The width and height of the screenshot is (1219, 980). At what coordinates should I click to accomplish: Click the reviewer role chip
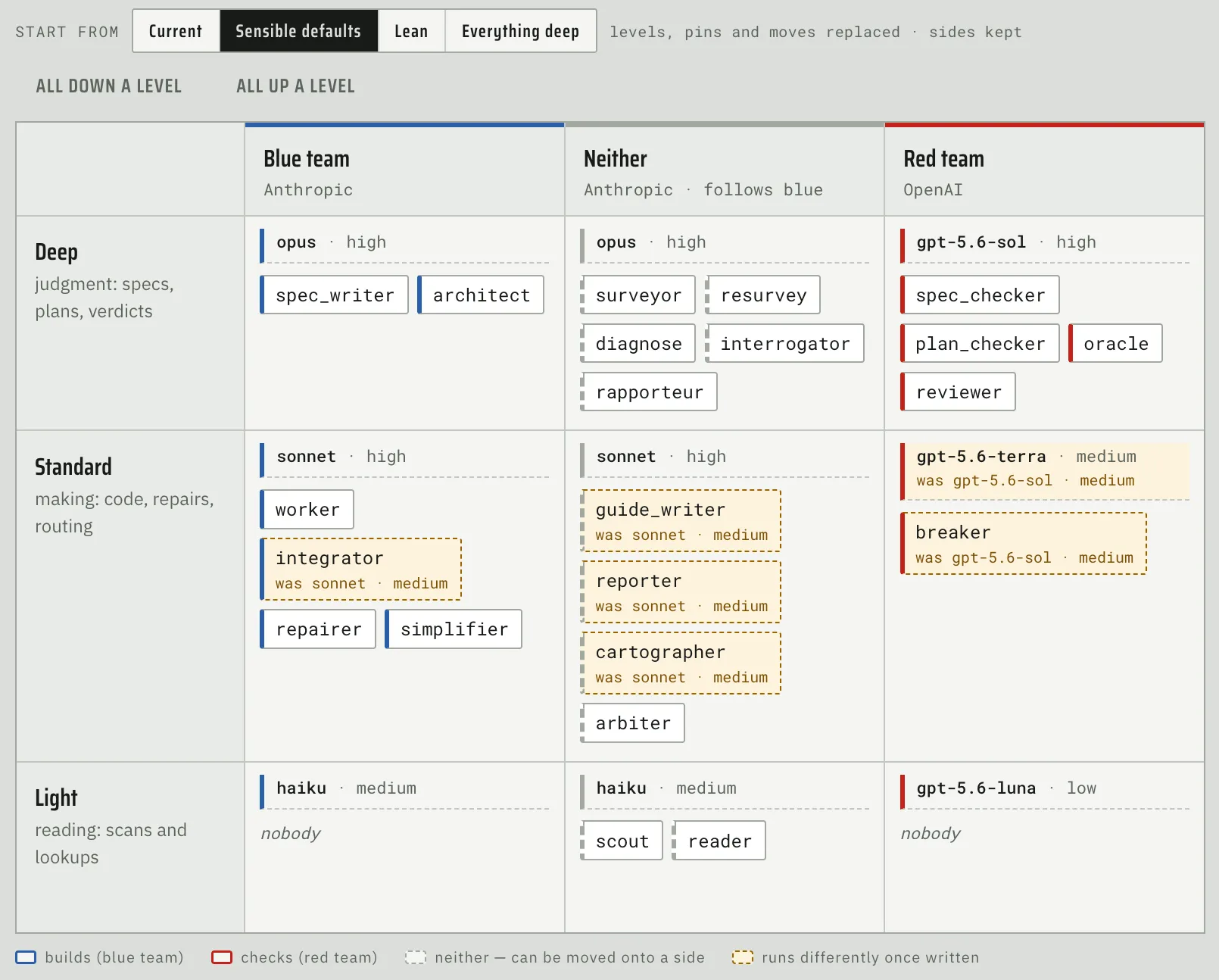click(958, 392)
